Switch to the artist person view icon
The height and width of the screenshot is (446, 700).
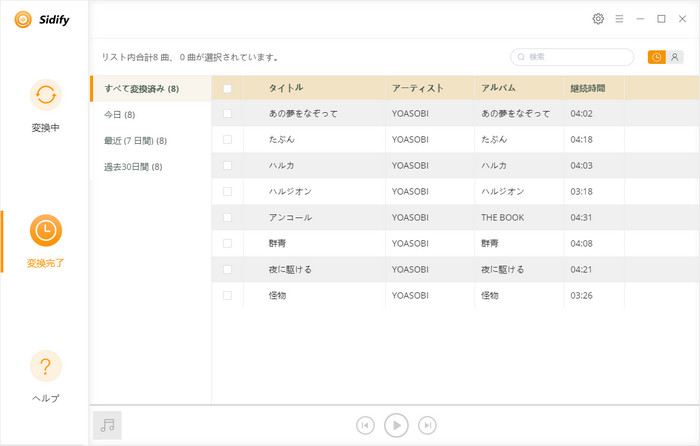tap(675, 57)
